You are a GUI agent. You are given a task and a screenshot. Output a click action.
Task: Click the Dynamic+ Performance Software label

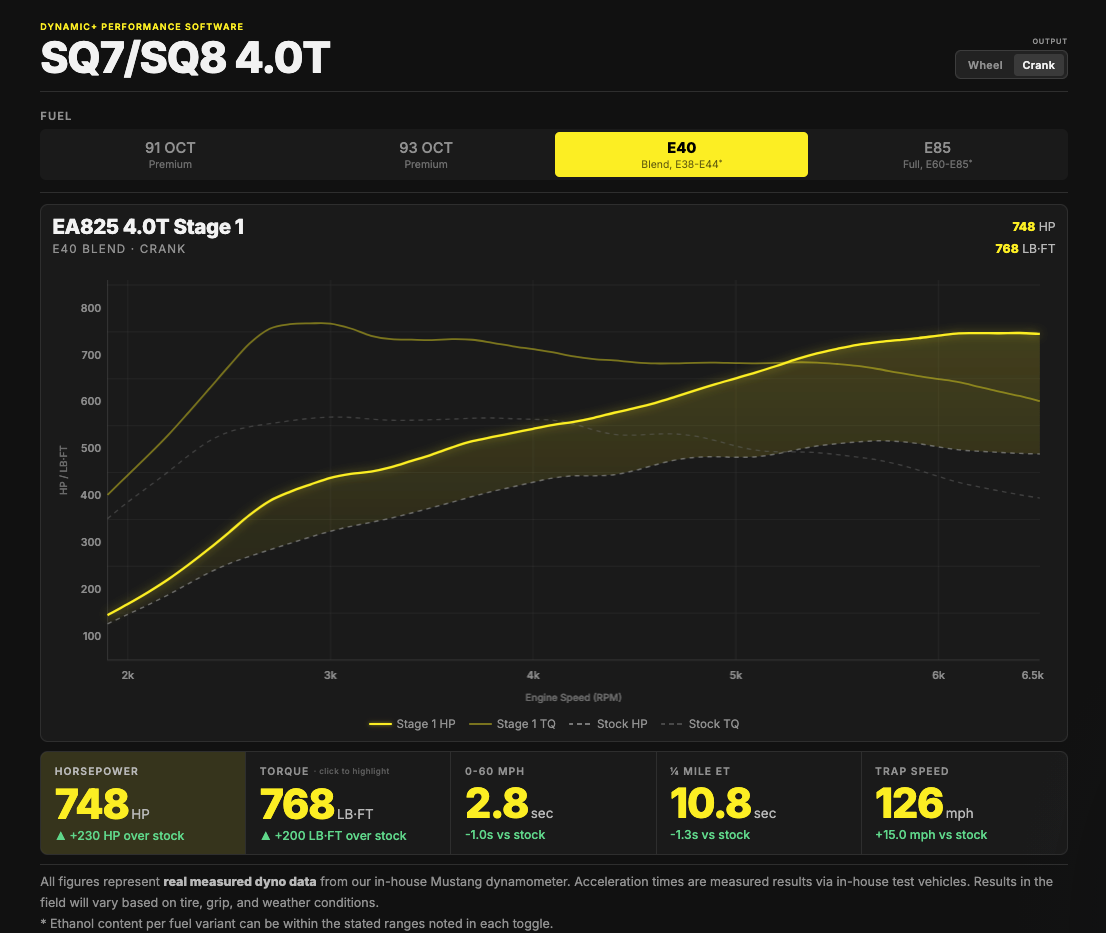[142, 27]
